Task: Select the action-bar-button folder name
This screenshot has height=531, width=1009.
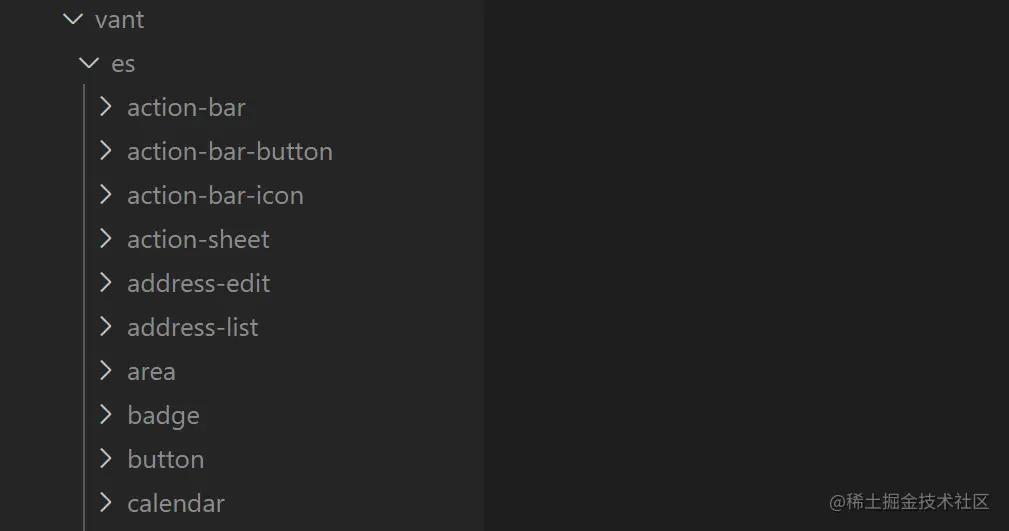Action: coord(229,152)
